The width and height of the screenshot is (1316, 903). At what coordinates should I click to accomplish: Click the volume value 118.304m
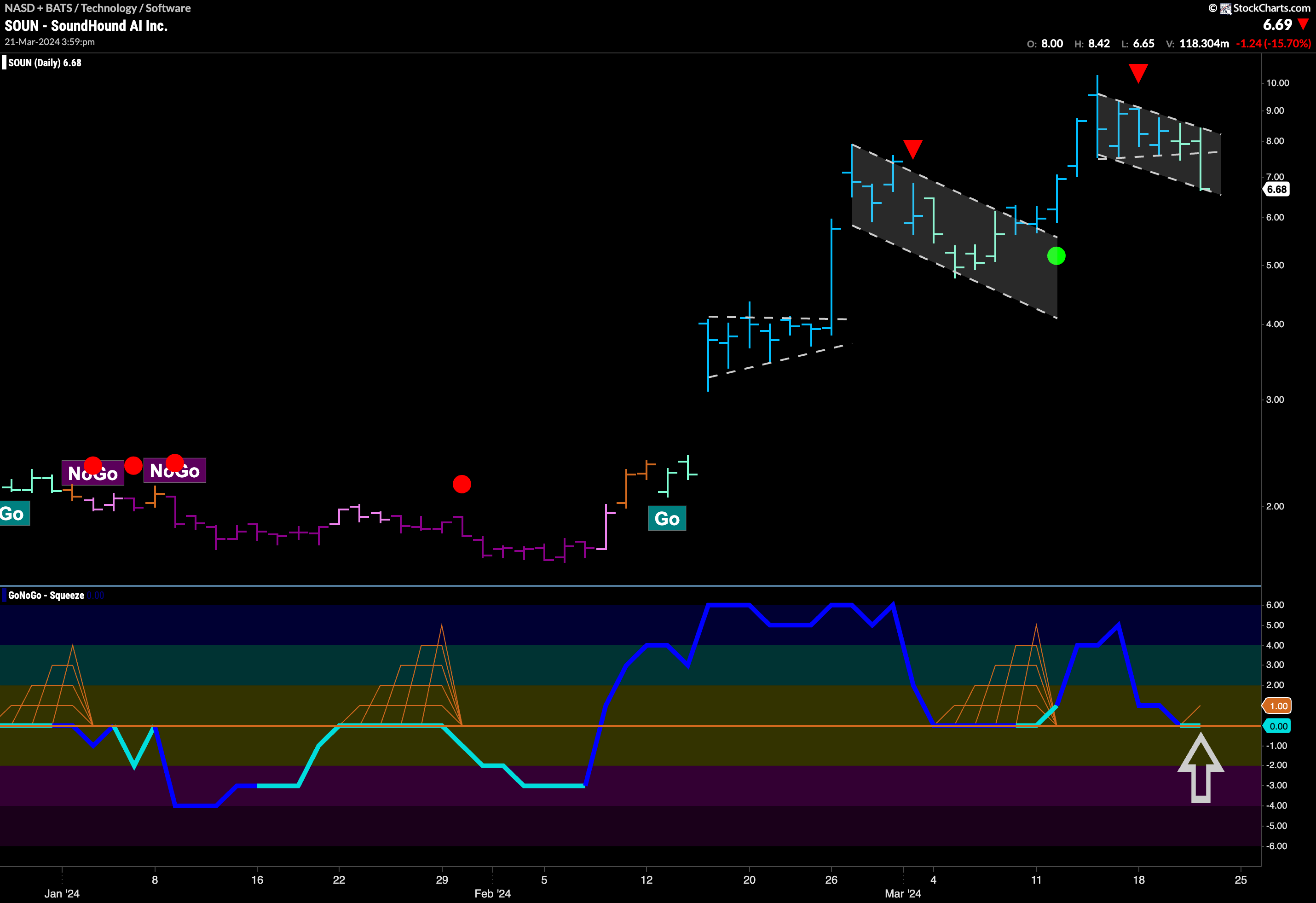(x=1204, y=44)
